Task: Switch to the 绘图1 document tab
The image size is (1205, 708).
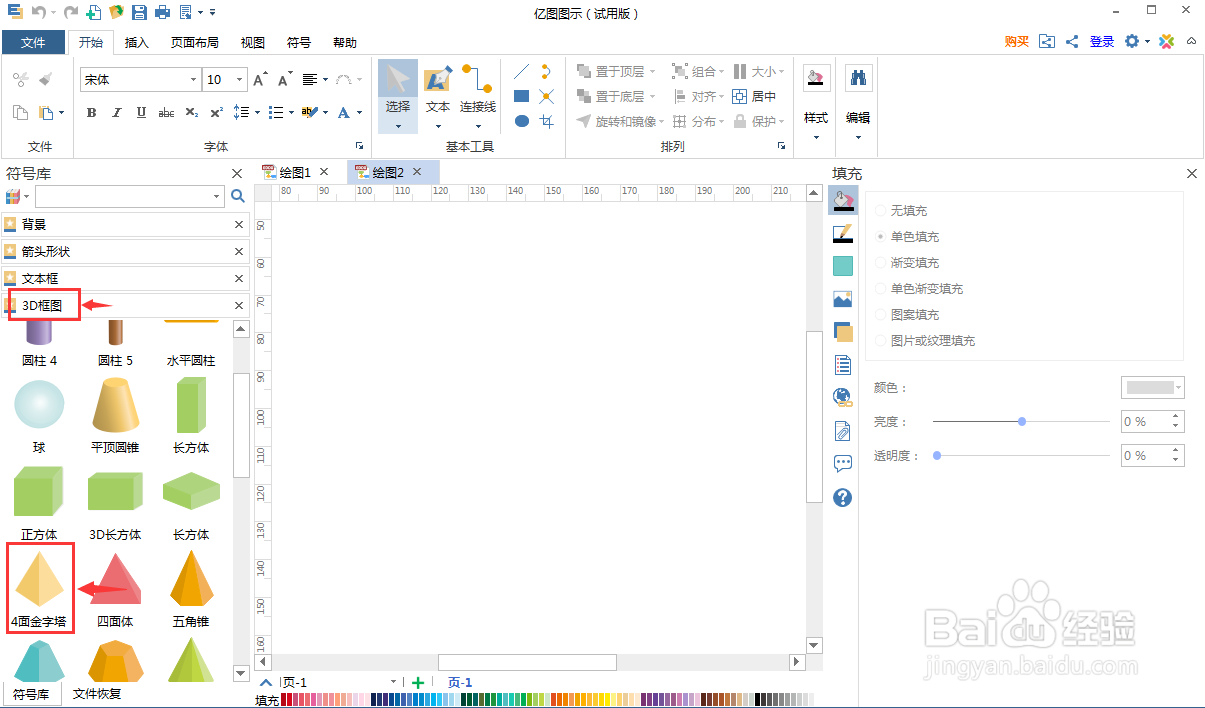Action: coord(295,171)
